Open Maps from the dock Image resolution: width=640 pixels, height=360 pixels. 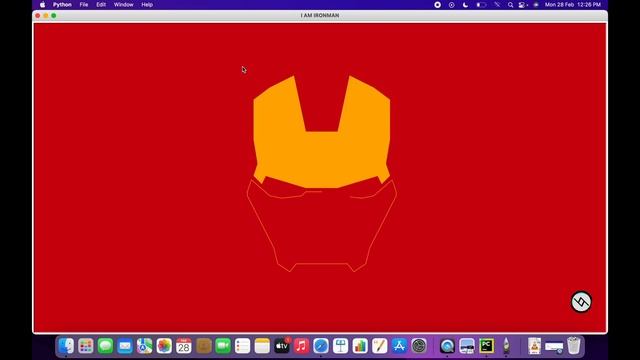pos(144,346)
